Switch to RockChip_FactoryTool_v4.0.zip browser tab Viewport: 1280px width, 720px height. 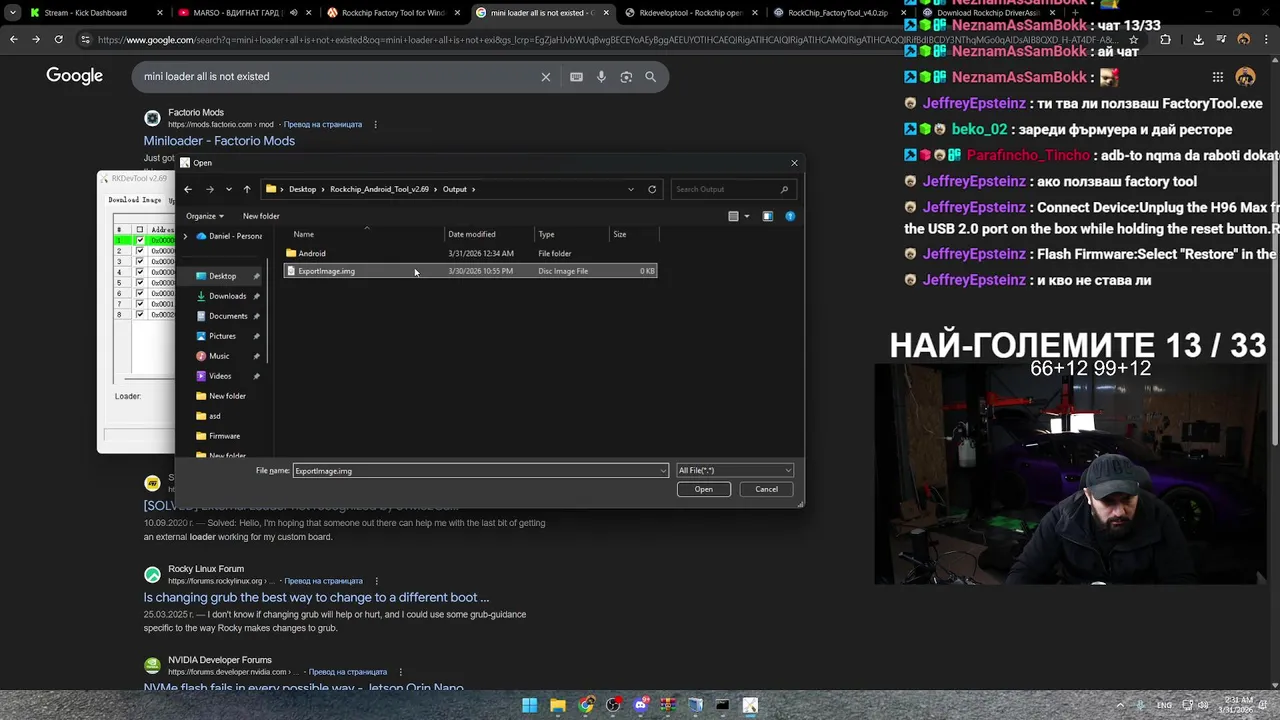[x=836, y=13]
